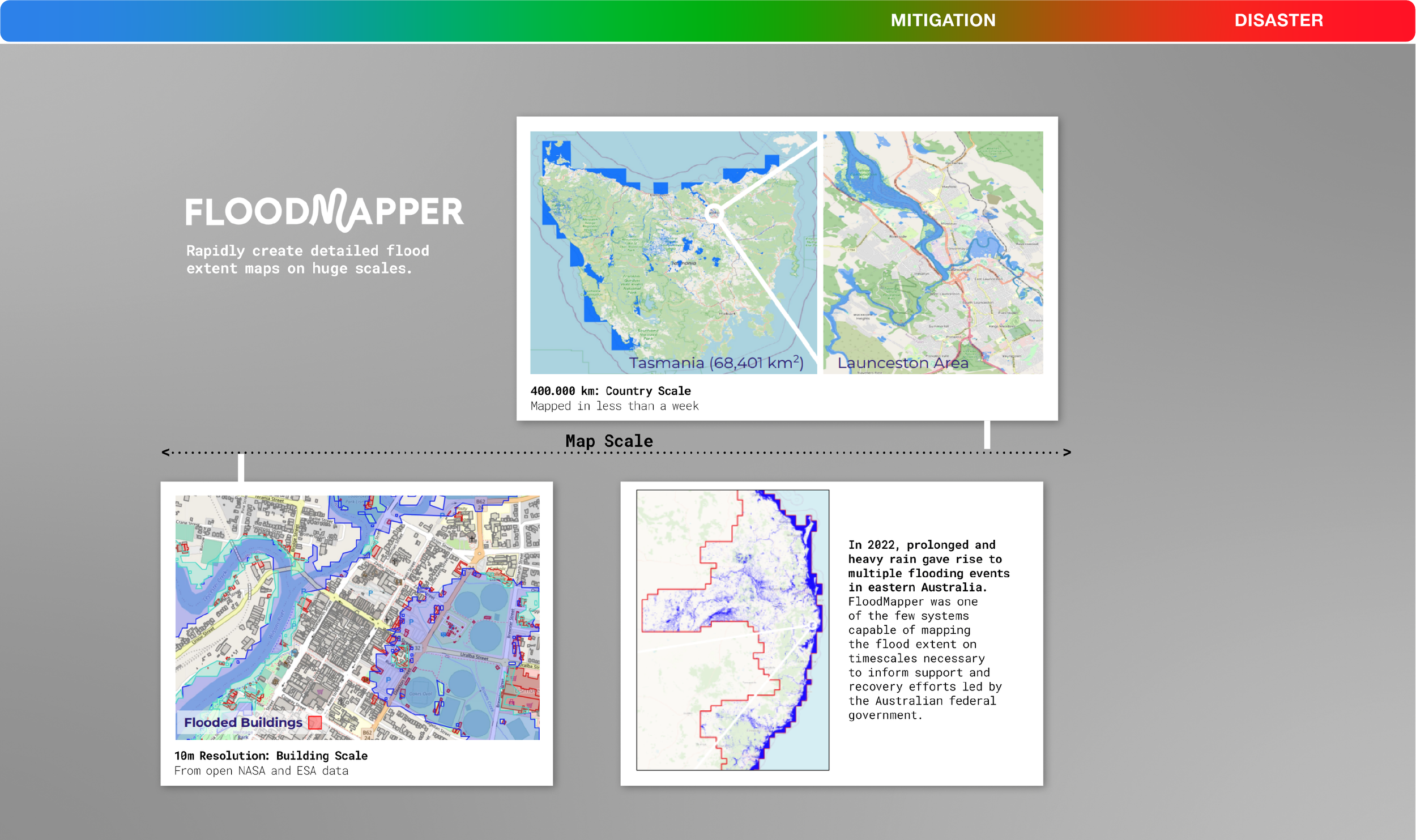
Task: Click the MITIGATION label in top bar
Action: tap(943, 20)
